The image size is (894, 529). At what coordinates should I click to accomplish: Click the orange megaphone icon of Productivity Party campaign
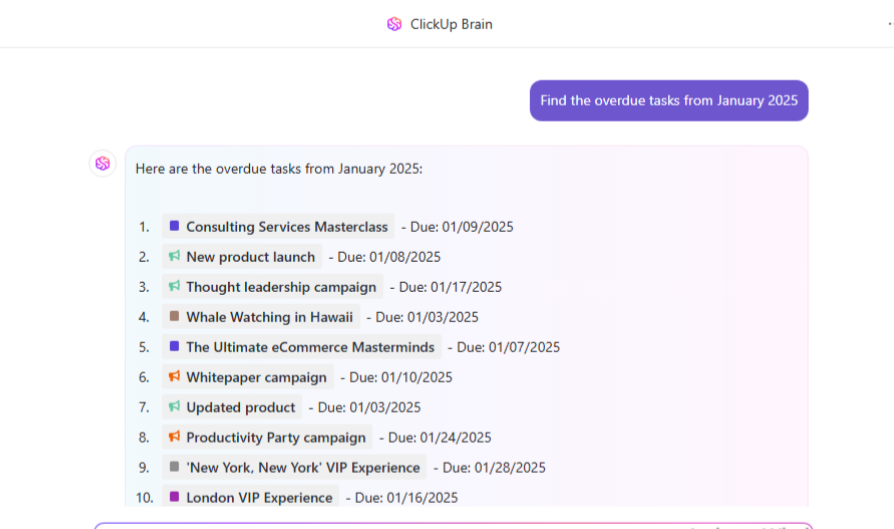(x=174, y=437)
